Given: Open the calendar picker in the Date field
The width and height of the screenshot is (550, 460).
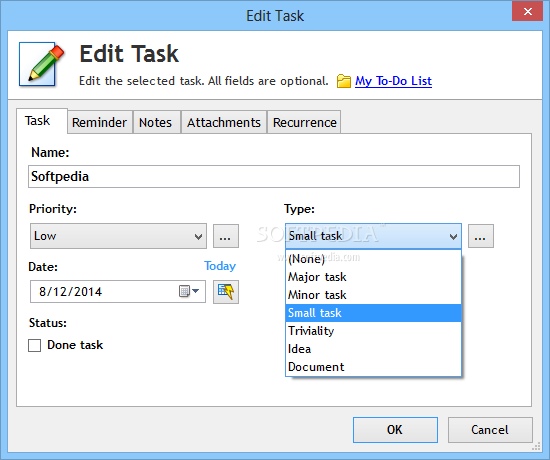Looking at the screenshot, I should click(x=189, y=291).
